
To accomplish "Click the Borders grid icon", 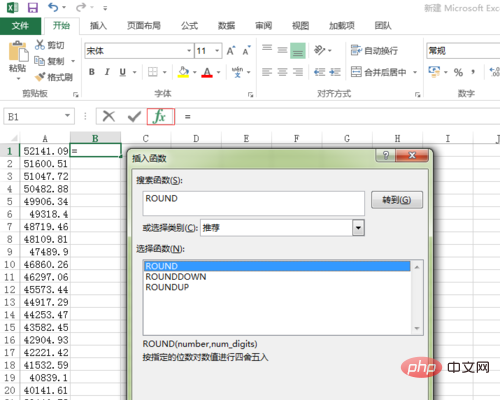I will (x=153, y=72).
